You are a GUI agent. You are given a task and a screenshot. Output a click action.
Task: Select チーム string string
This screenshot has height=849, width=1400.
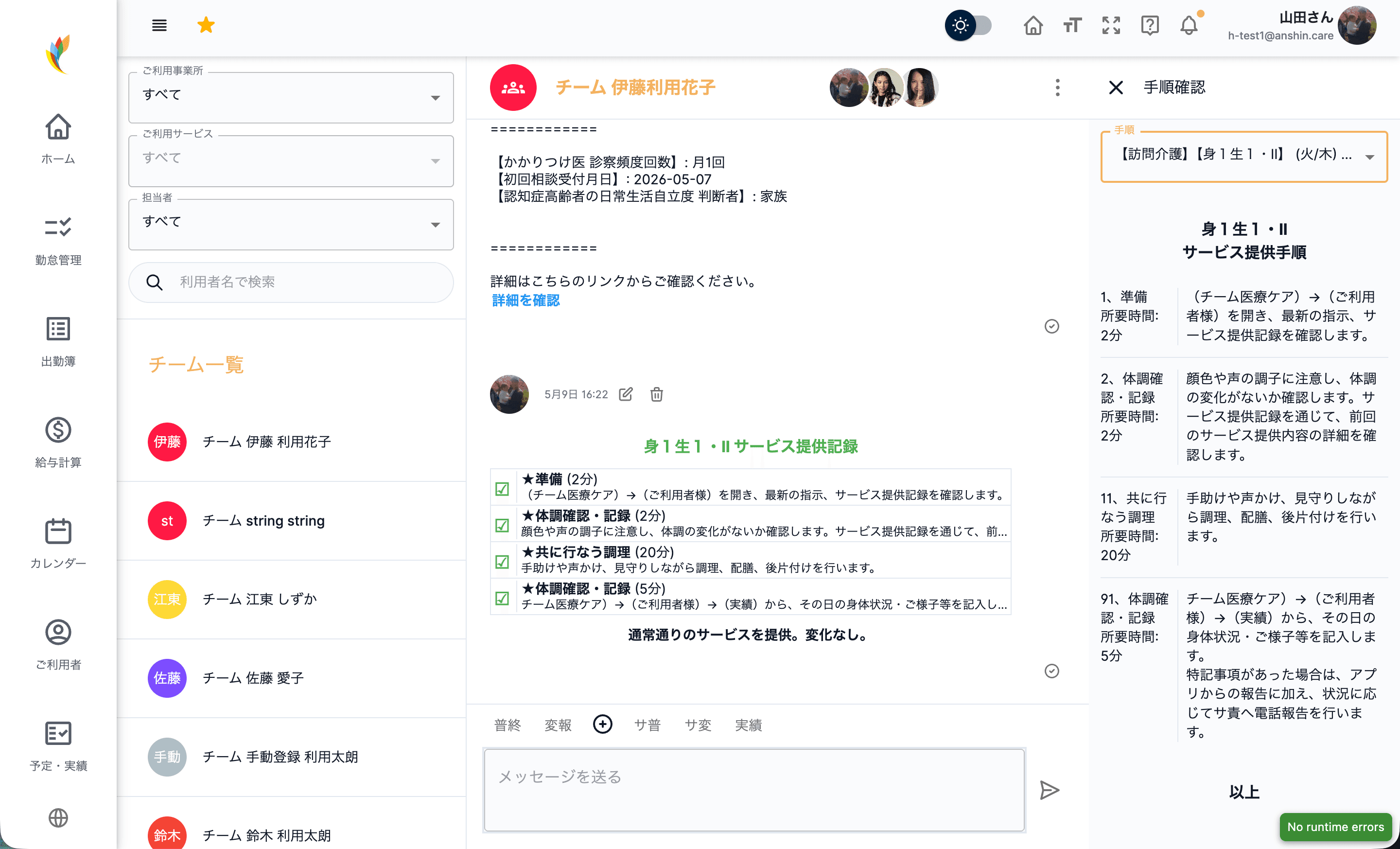click(x=291, y=521)
